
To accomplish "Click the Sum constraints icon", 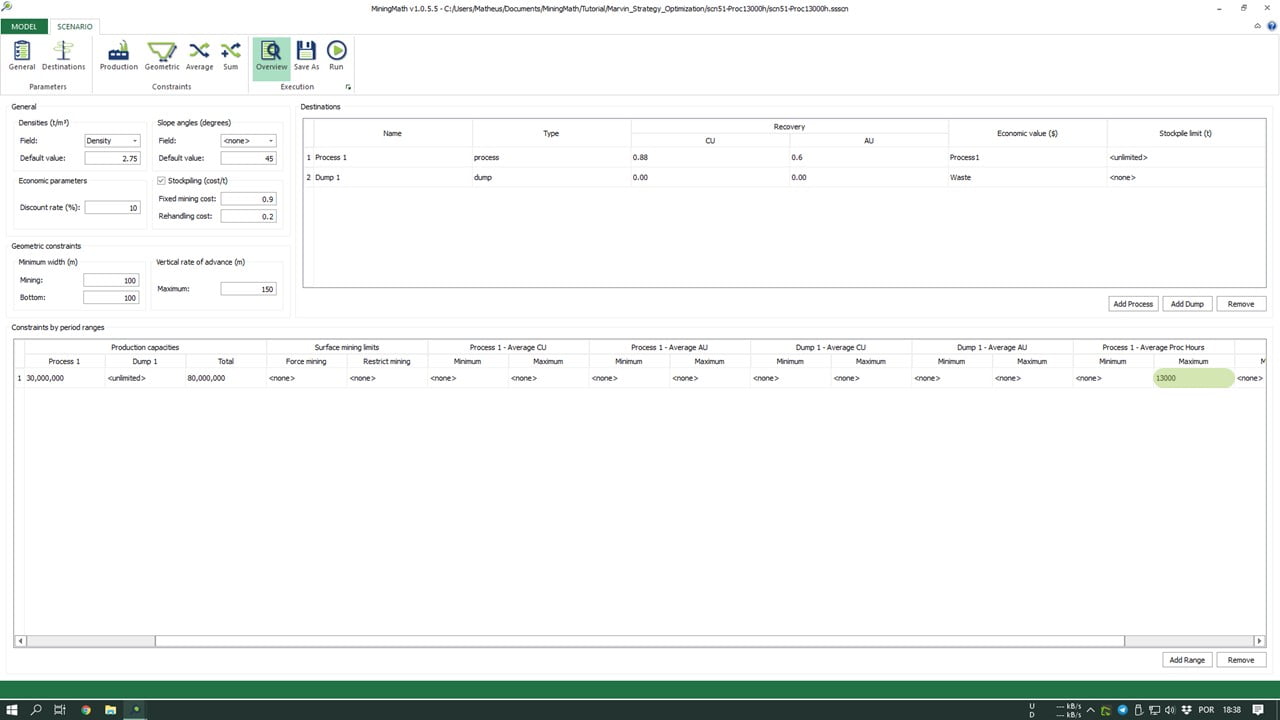I will [231, 55].
